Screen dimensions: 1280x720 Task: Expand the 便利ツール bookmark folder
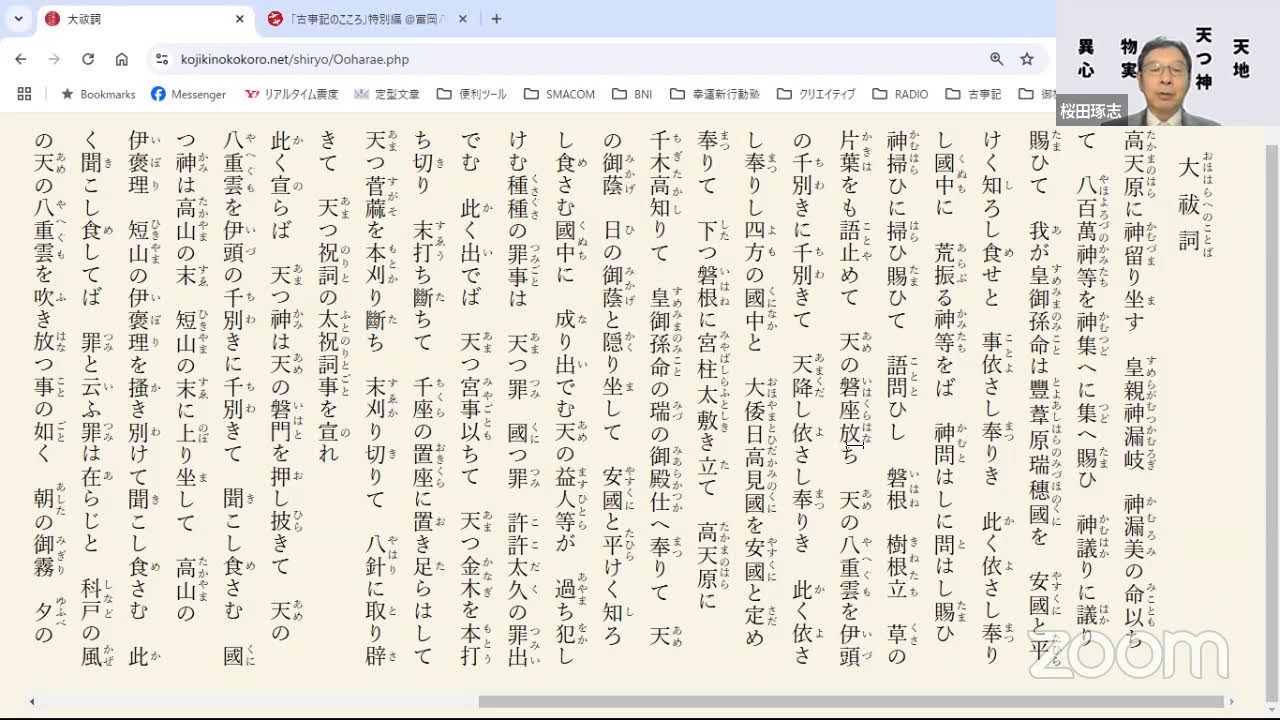(x=470, y=94)
